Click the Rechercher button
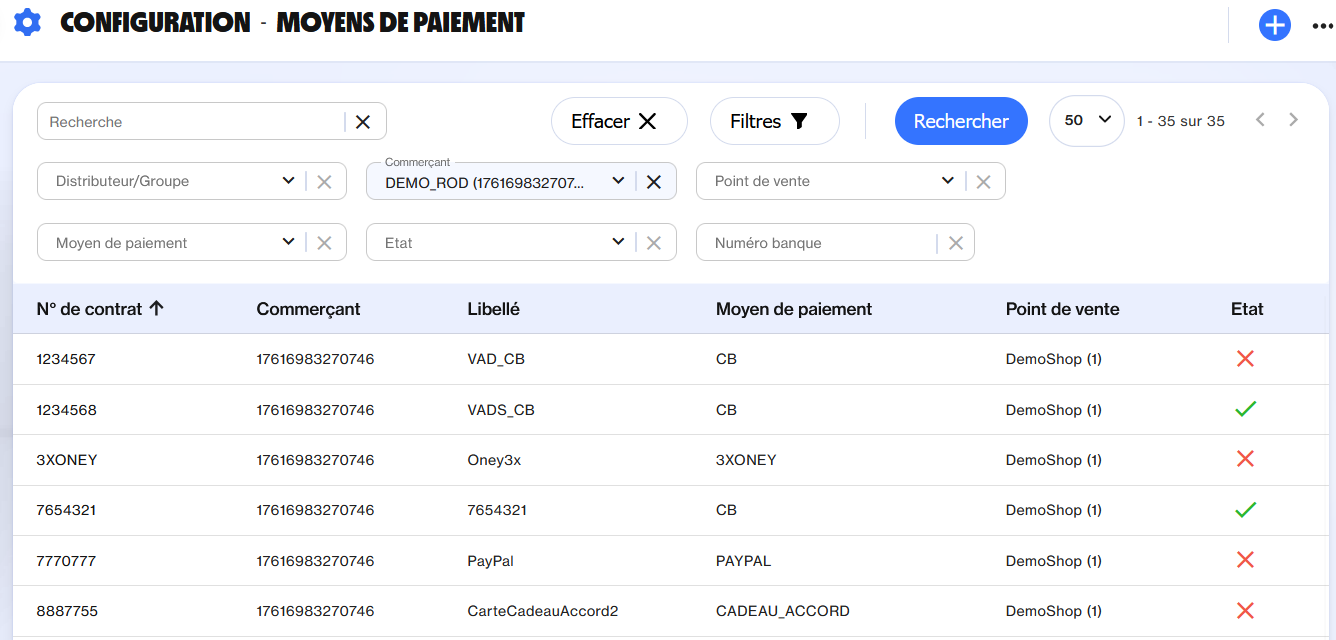 (960, 121)
